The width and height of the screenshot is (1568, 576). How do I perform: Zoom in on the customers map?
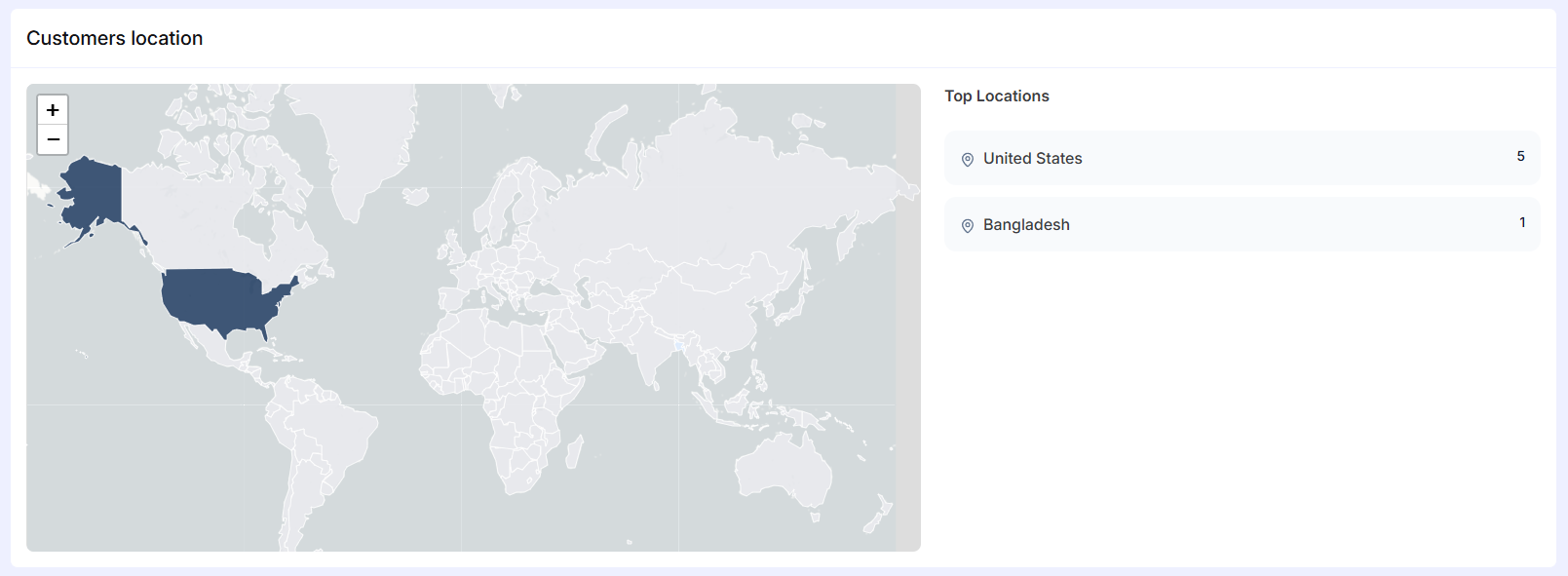53,110
